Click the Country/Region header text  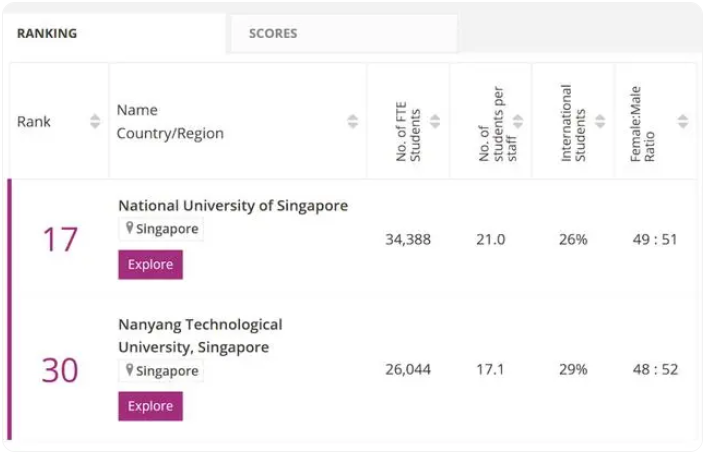170,134
